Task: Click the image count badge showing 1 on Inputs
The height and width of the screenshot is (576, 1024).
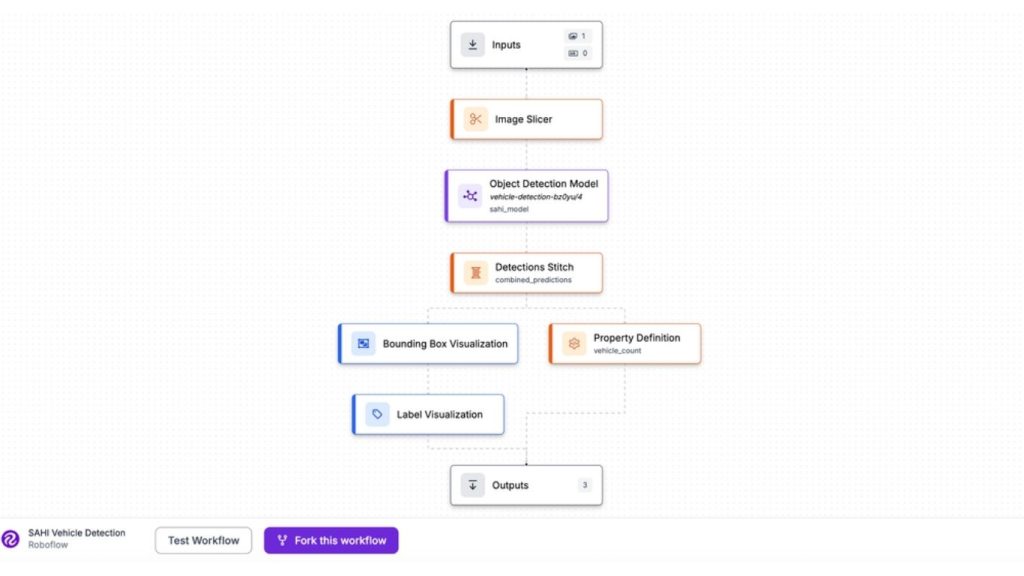Action: 576,35
